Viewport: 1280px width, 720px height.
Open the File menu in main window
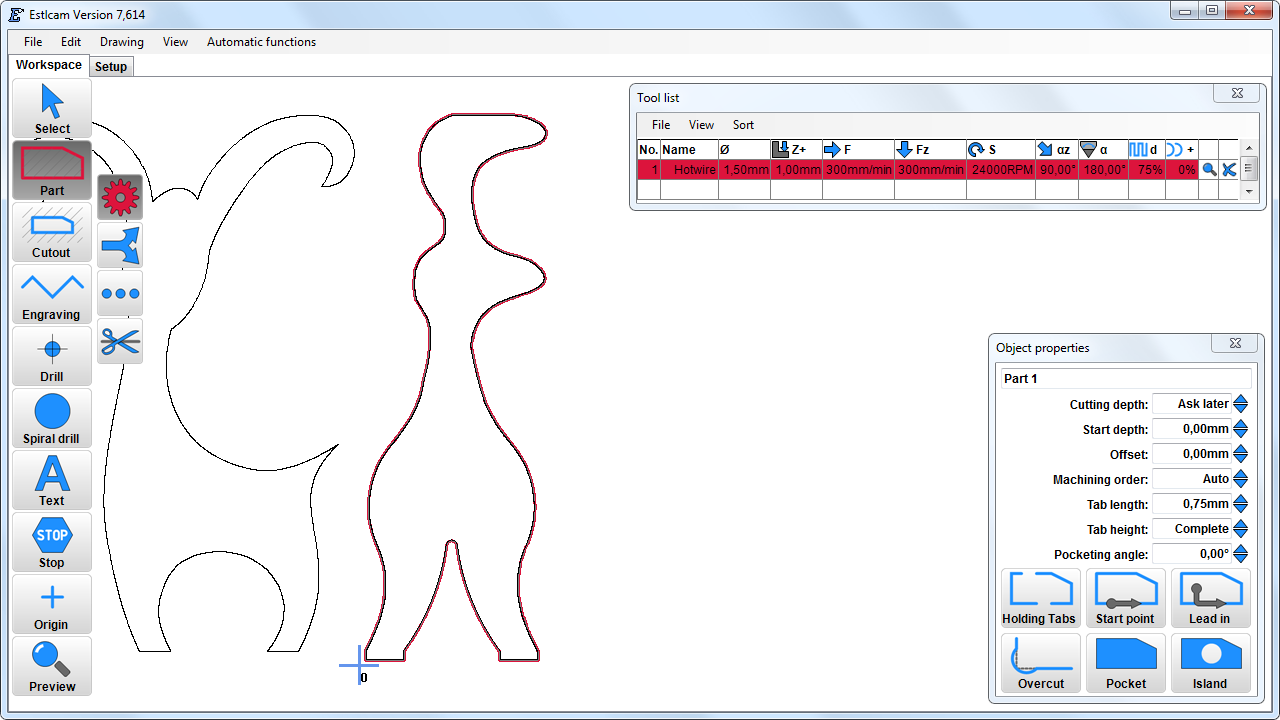pyautogui.click(x=33, y=42)
